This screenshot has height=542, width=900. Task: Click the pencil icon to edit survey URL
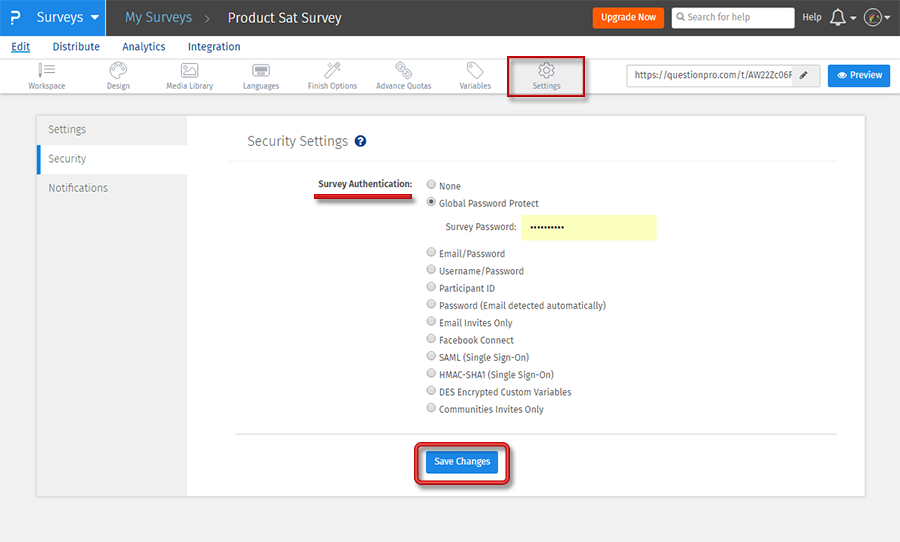point(805,75)
